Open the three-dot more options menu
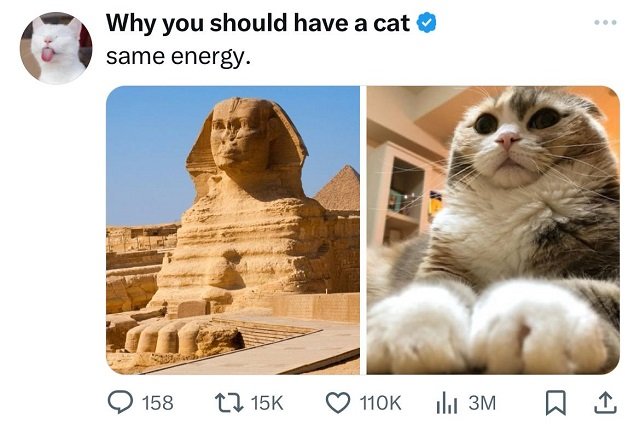This screenshot has width=640, height=431. (x=605, y=22)
